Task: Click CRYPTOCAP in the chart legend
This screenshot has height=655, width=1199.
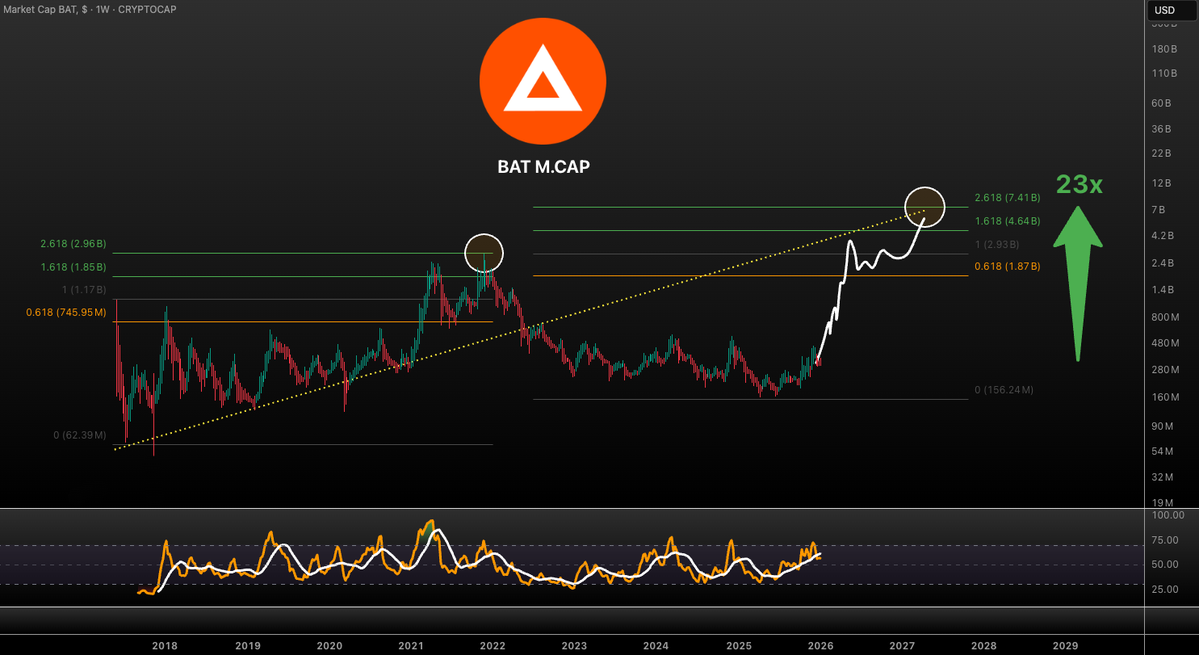Action: coord(149,9)
